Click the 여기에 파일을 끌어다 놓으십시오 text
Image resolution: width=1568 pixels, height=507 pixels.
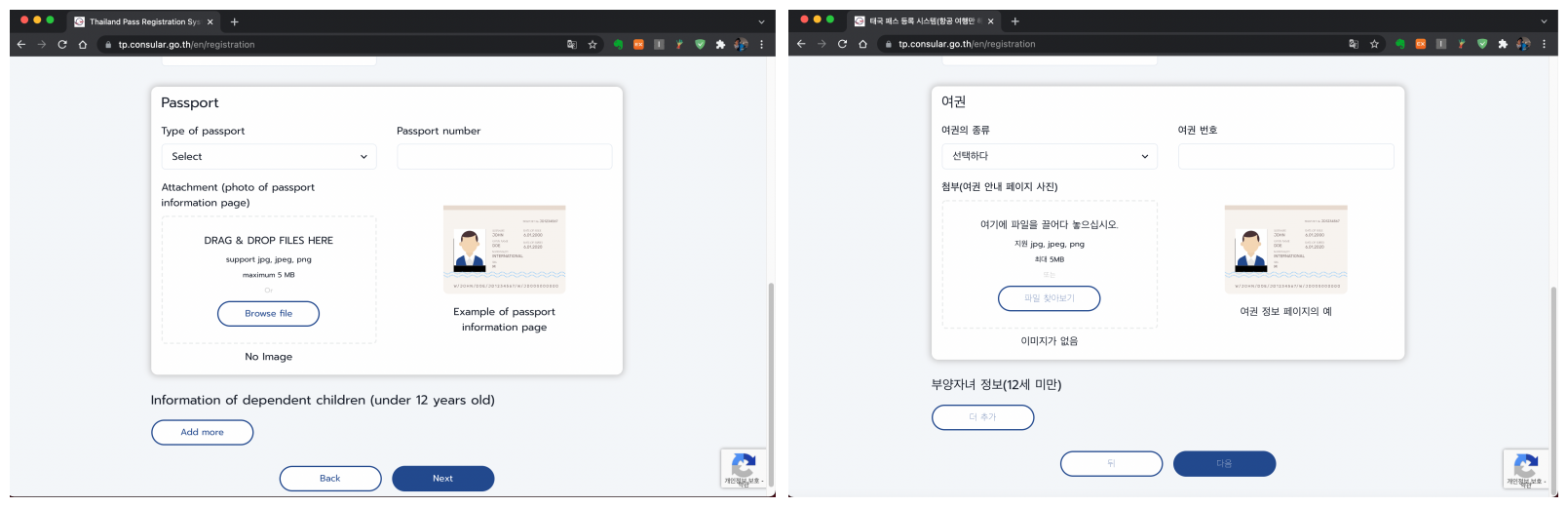1050,225
